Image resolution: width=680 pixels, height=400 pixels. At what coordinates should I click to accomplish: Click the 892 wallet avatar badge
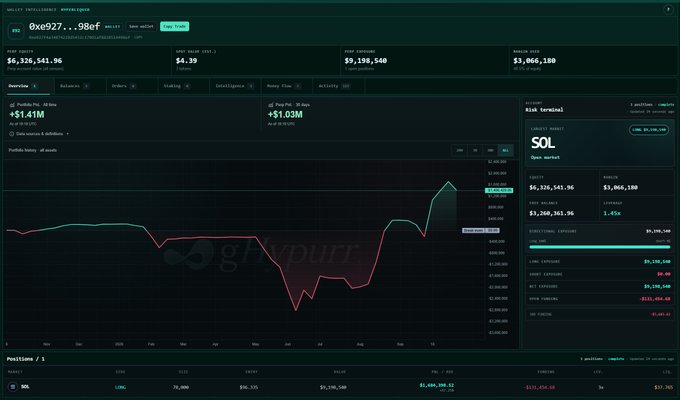tap(16, 30)
